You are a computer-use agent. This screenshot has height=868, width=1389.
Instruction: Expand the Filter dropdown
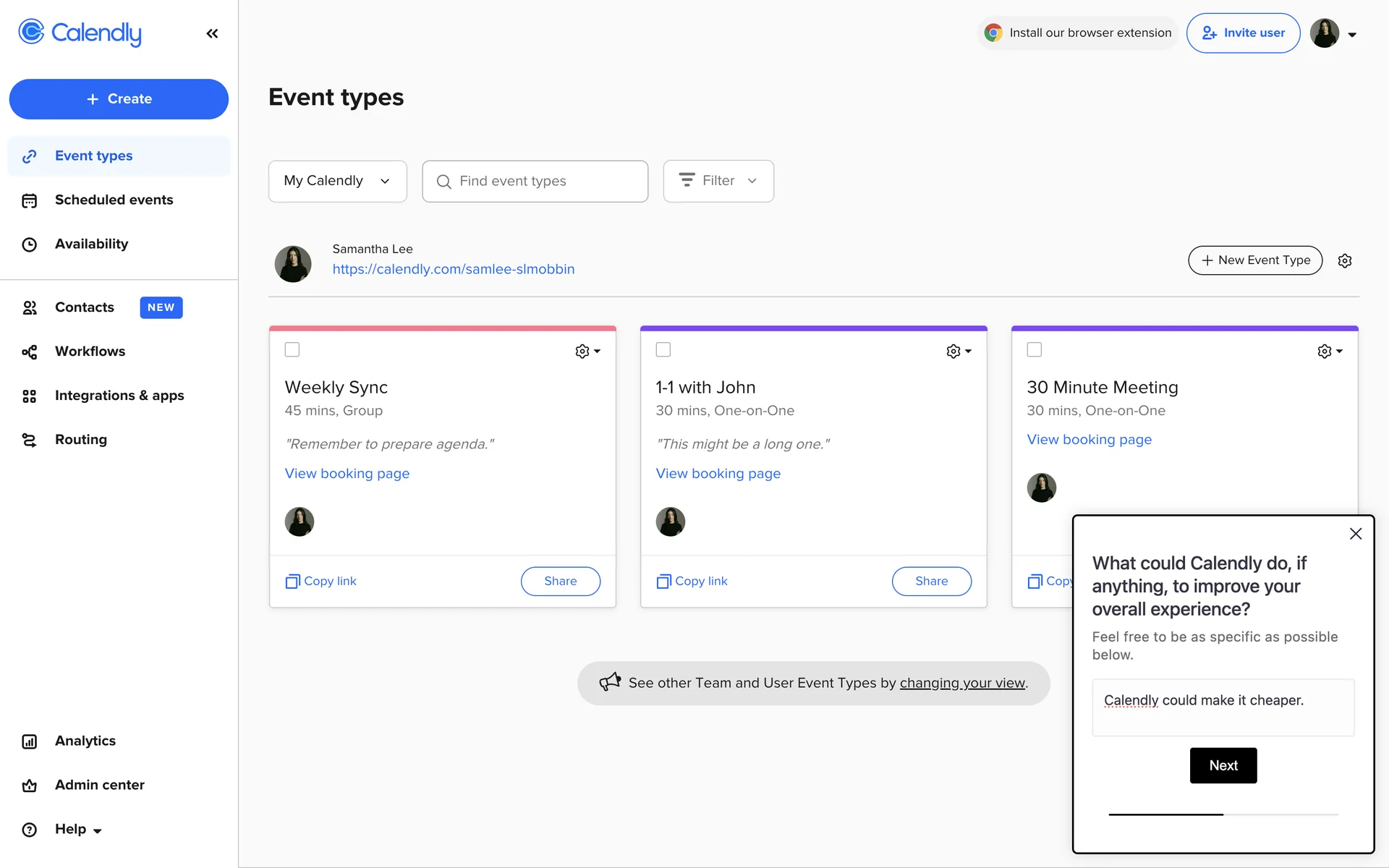pos(718,181)
